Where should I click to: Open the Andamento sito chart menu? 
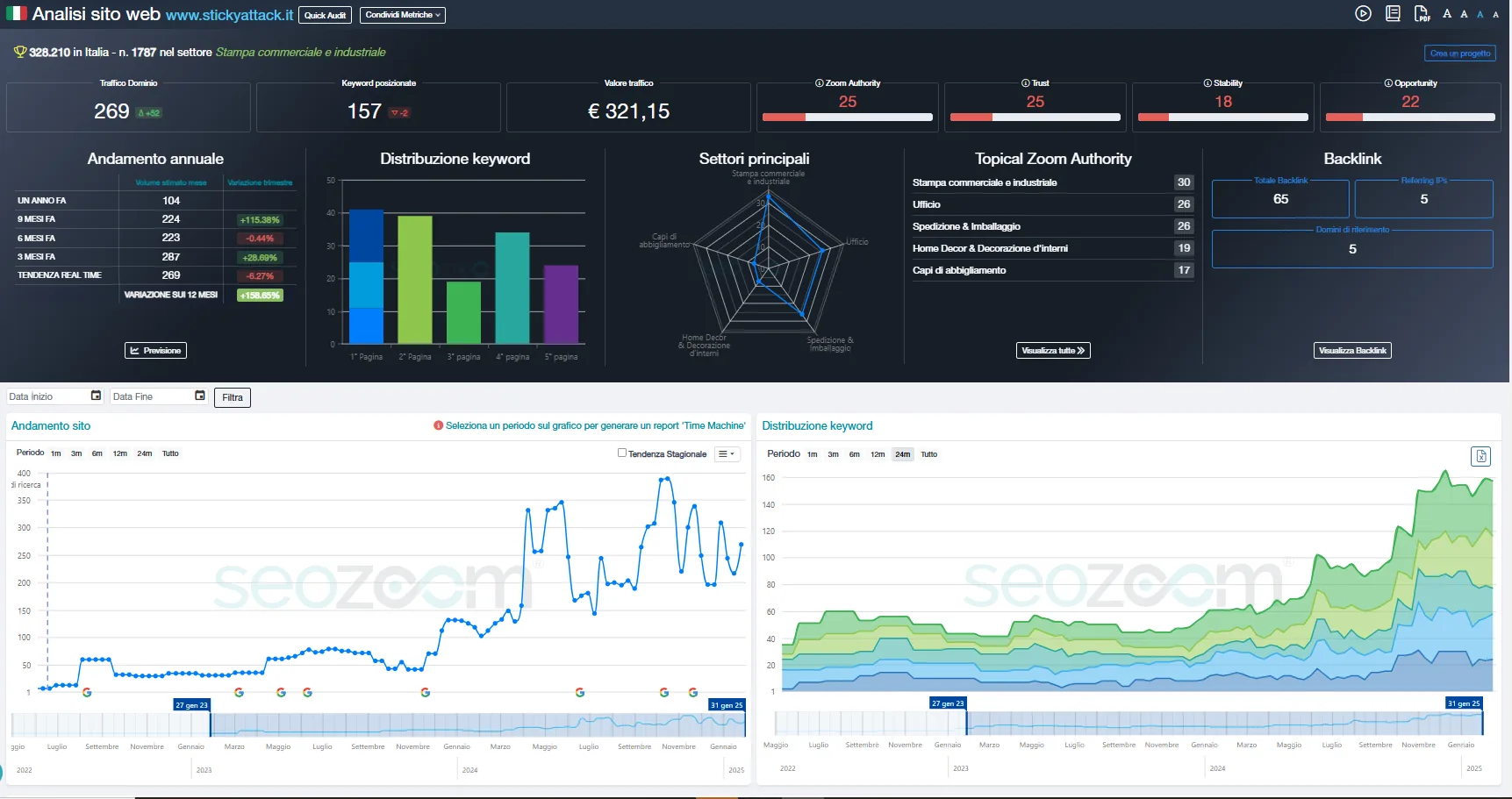727,454
